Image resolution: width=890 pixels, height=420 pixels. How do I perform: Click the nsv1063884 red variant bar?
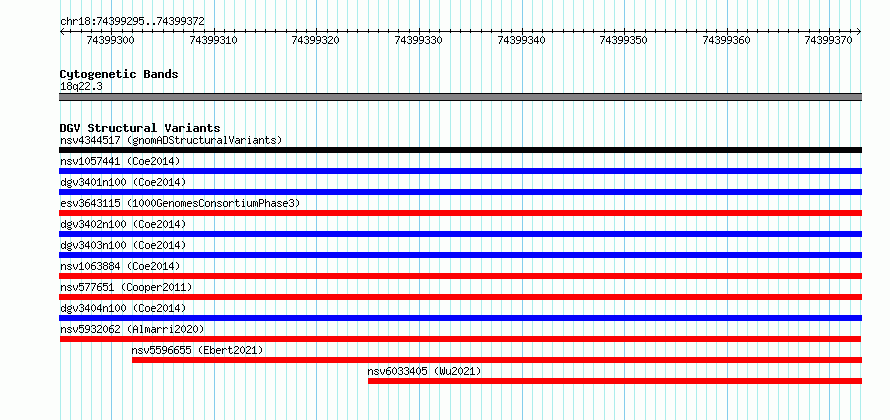(460, 276)
